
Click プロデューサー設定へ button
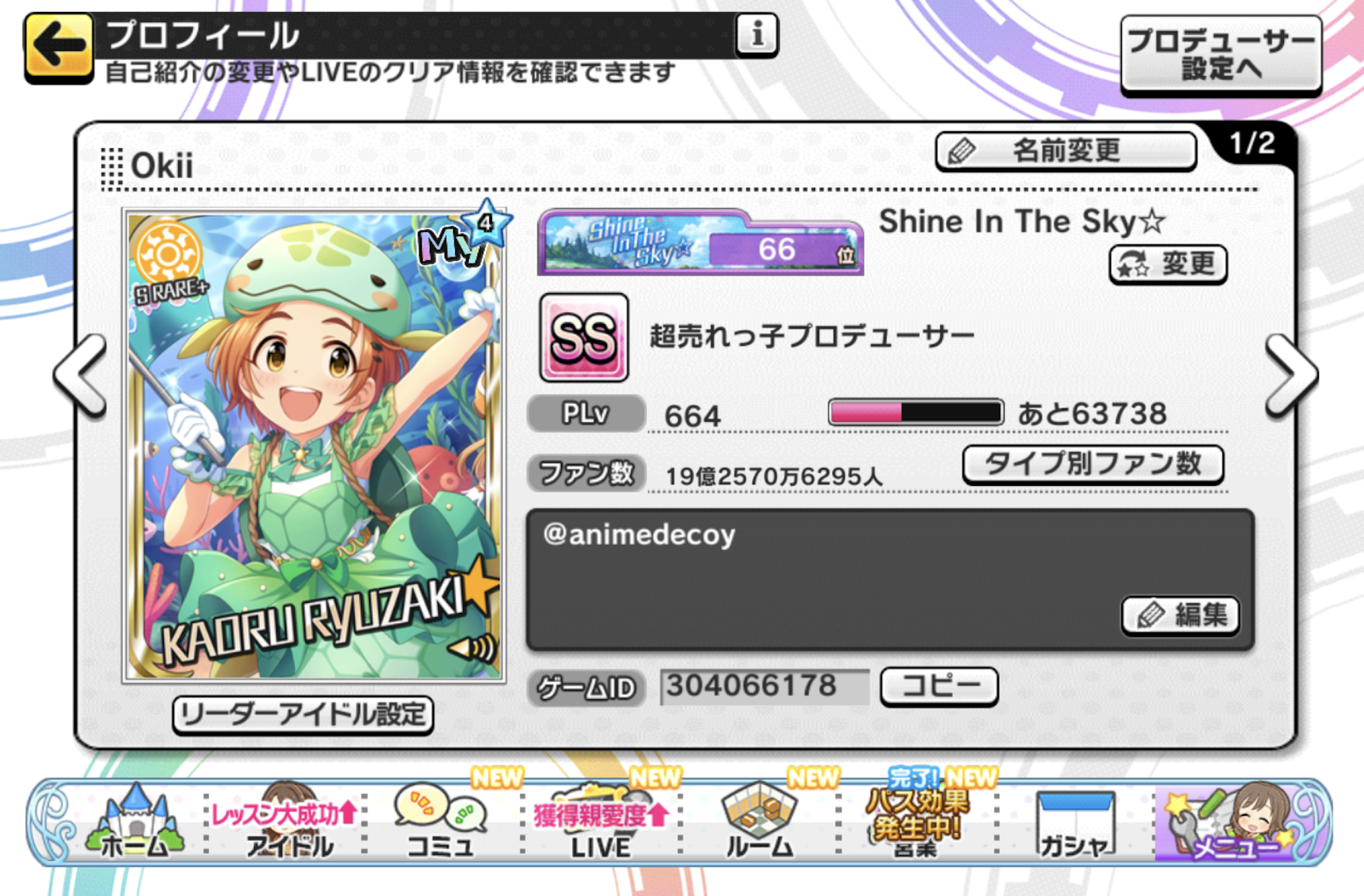(1221, 55)
